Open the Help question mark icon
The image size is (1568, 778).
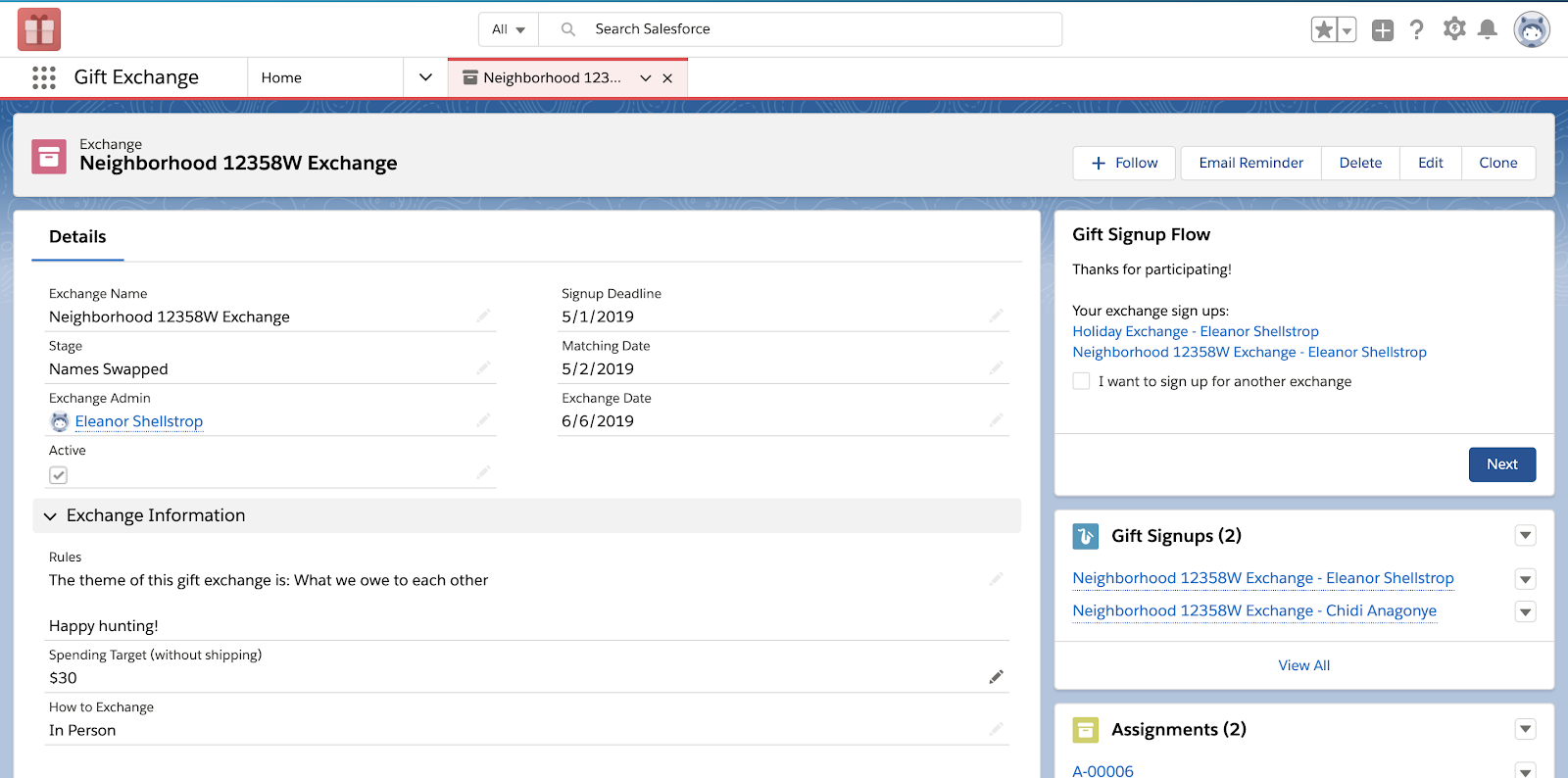click(1417, 29)
